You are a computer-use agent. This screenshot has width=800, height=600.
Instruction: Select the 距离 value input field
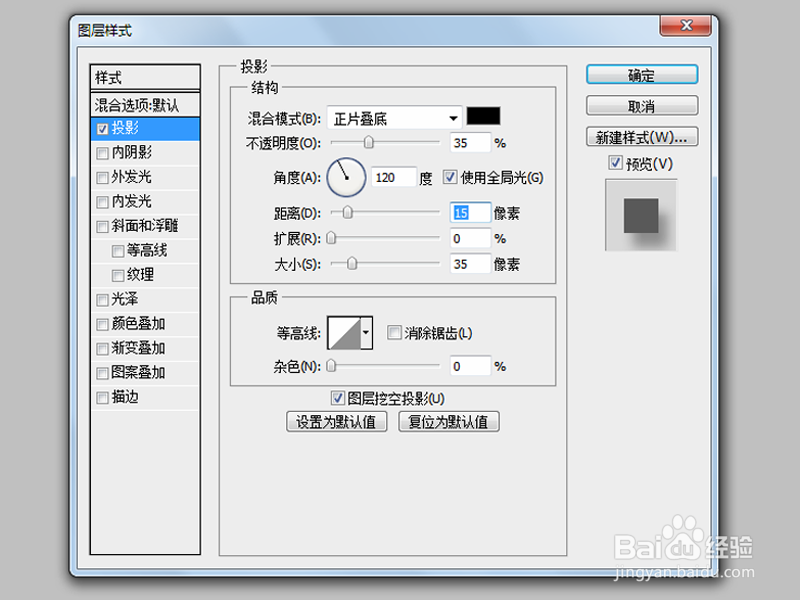click(469, 212)
